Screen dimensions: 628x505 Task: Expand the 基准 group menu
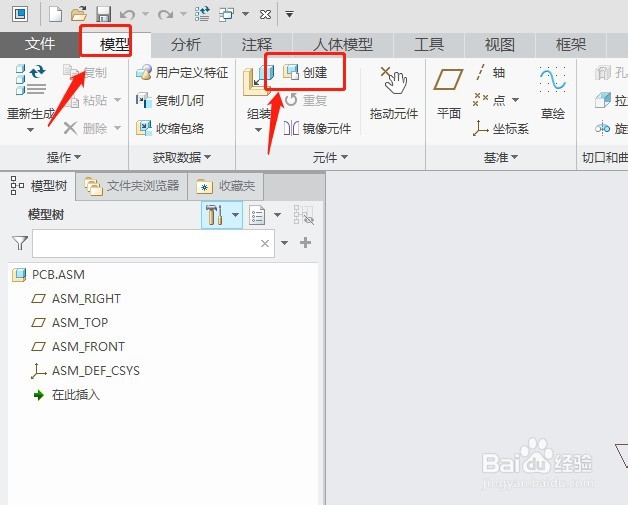pos(501,157)
